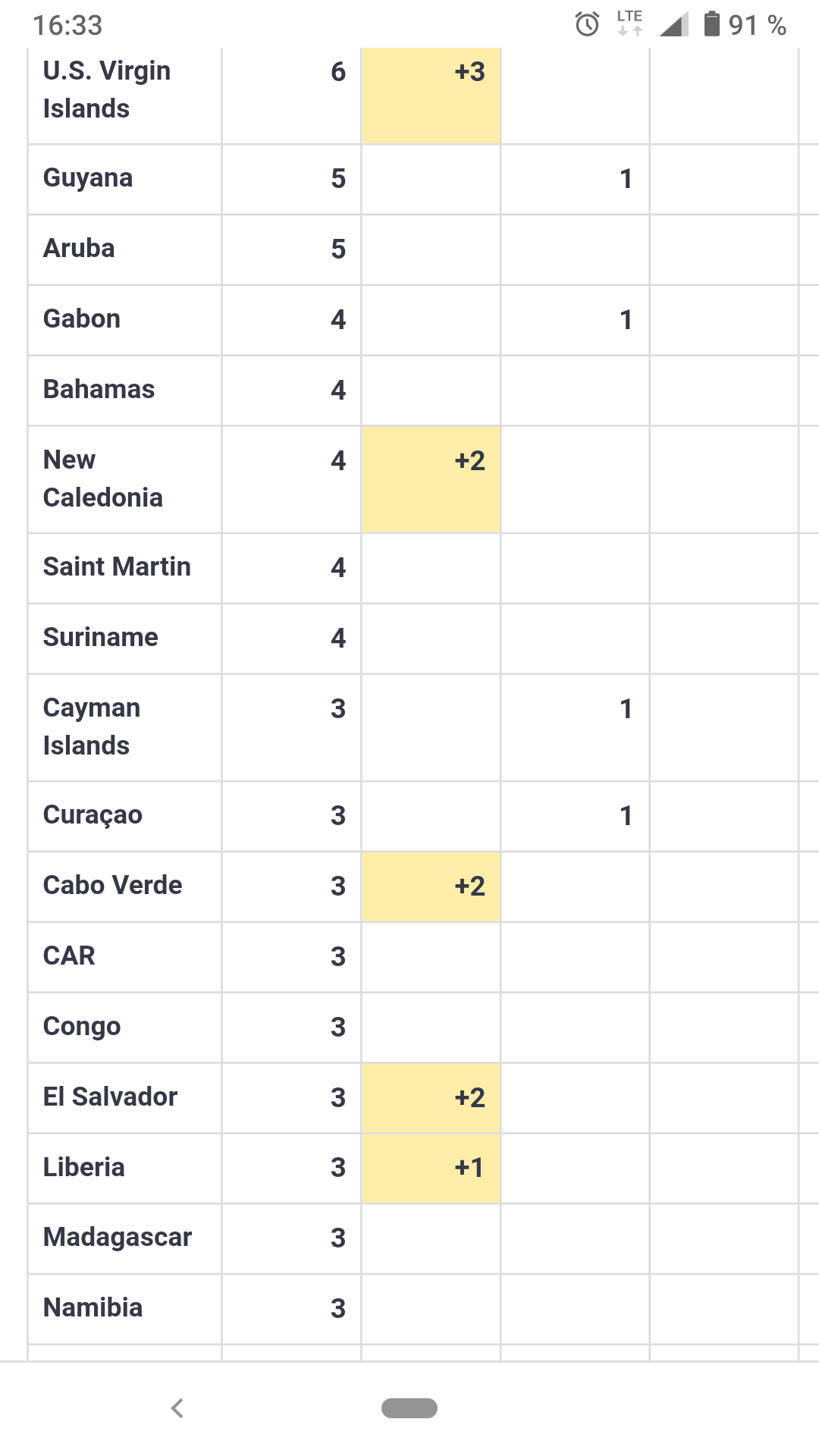Tap the LTE signal indicator
819x1456 pixels.
[x=629, y=23]
